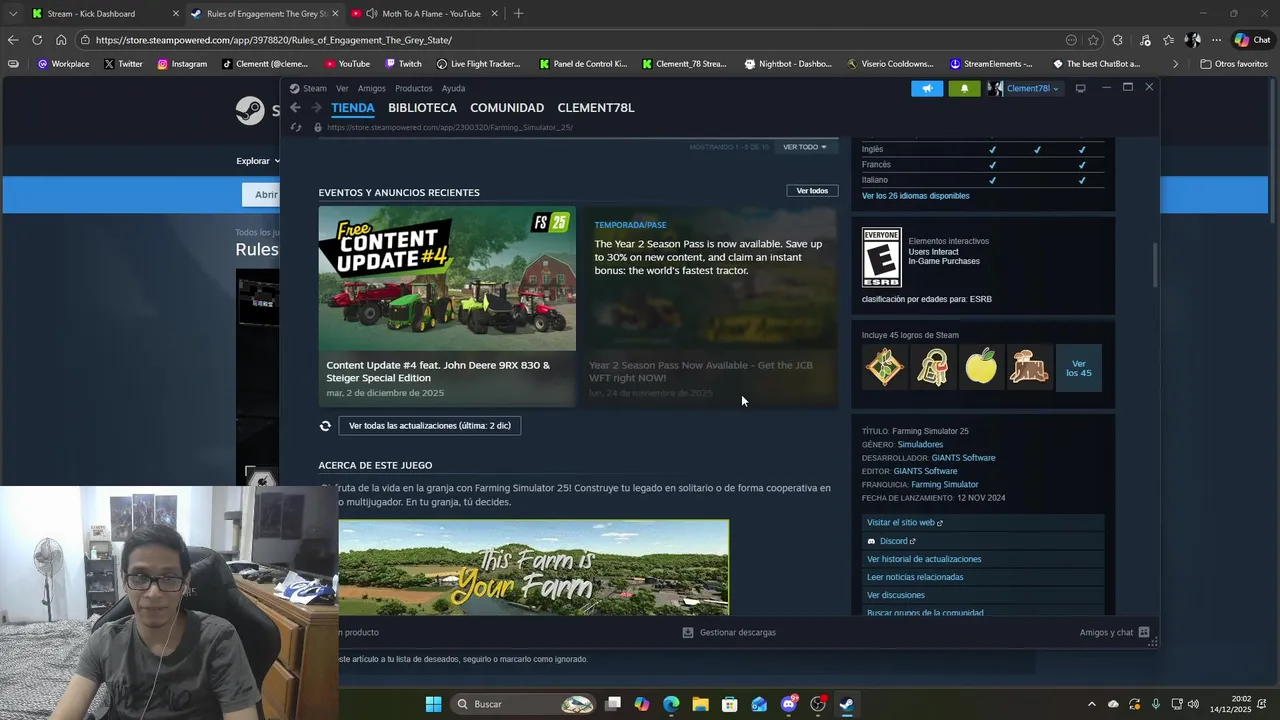Expand the Explorar menu on Steam website
The height and width of the screenshot is (720, 1280).
(x=258, y=161)
